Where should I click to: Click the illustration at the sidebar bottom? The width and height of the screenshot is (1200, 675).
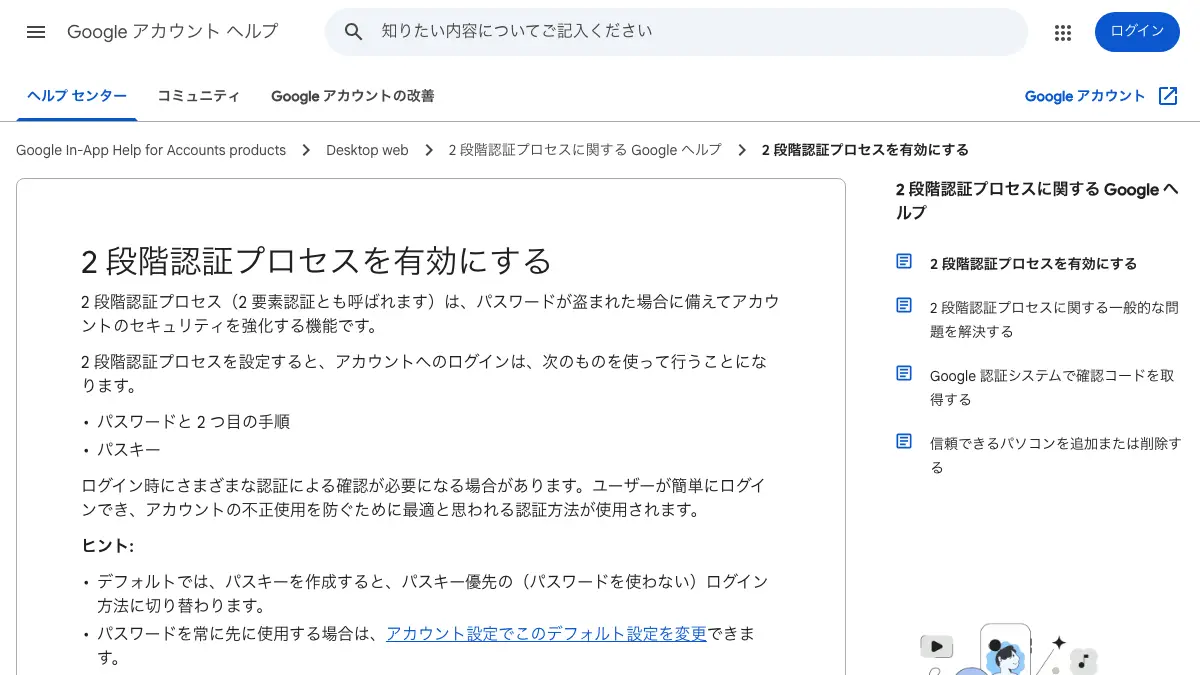(1008, 648)
